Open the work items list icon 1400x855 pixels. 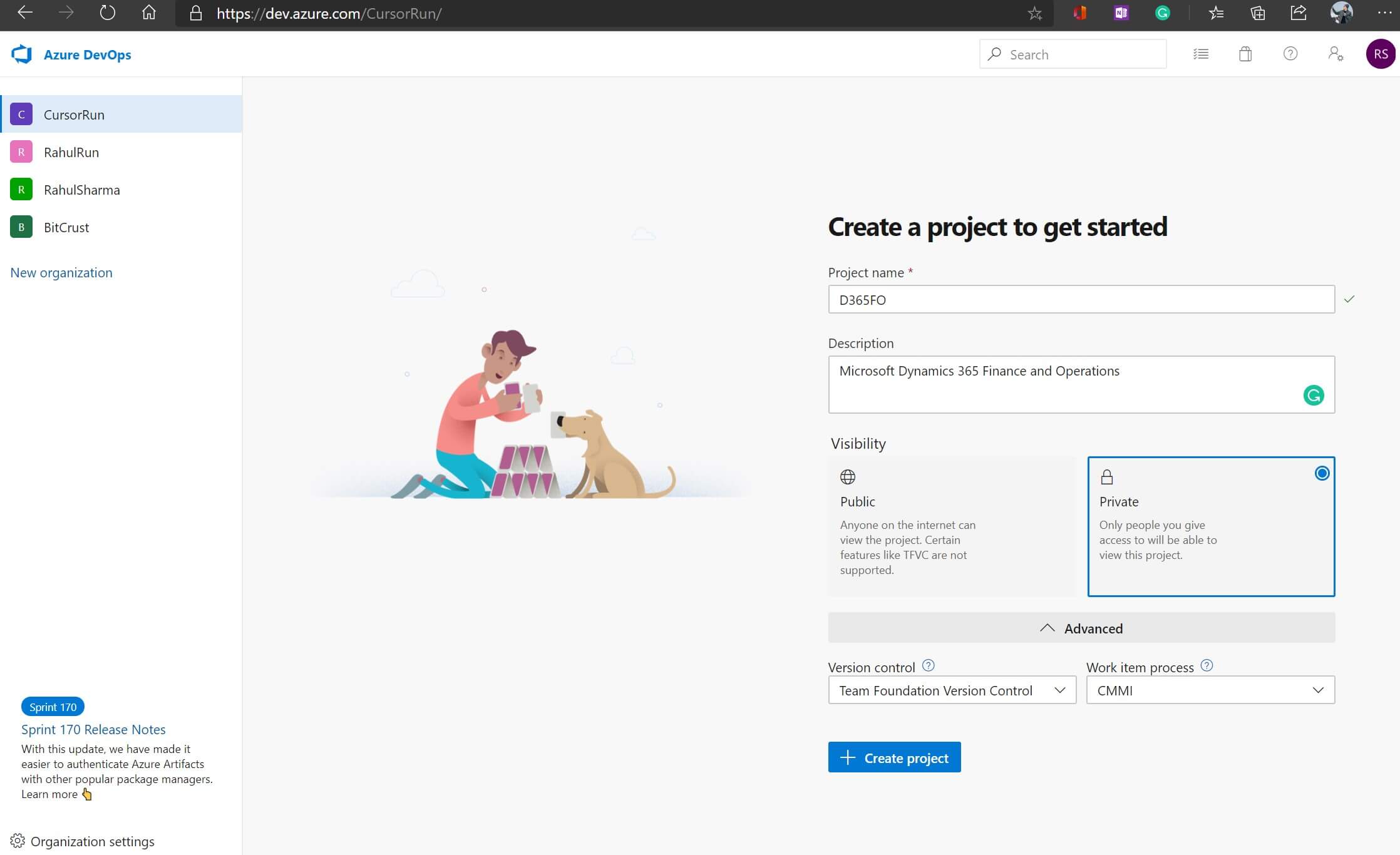click(1200, 54)
